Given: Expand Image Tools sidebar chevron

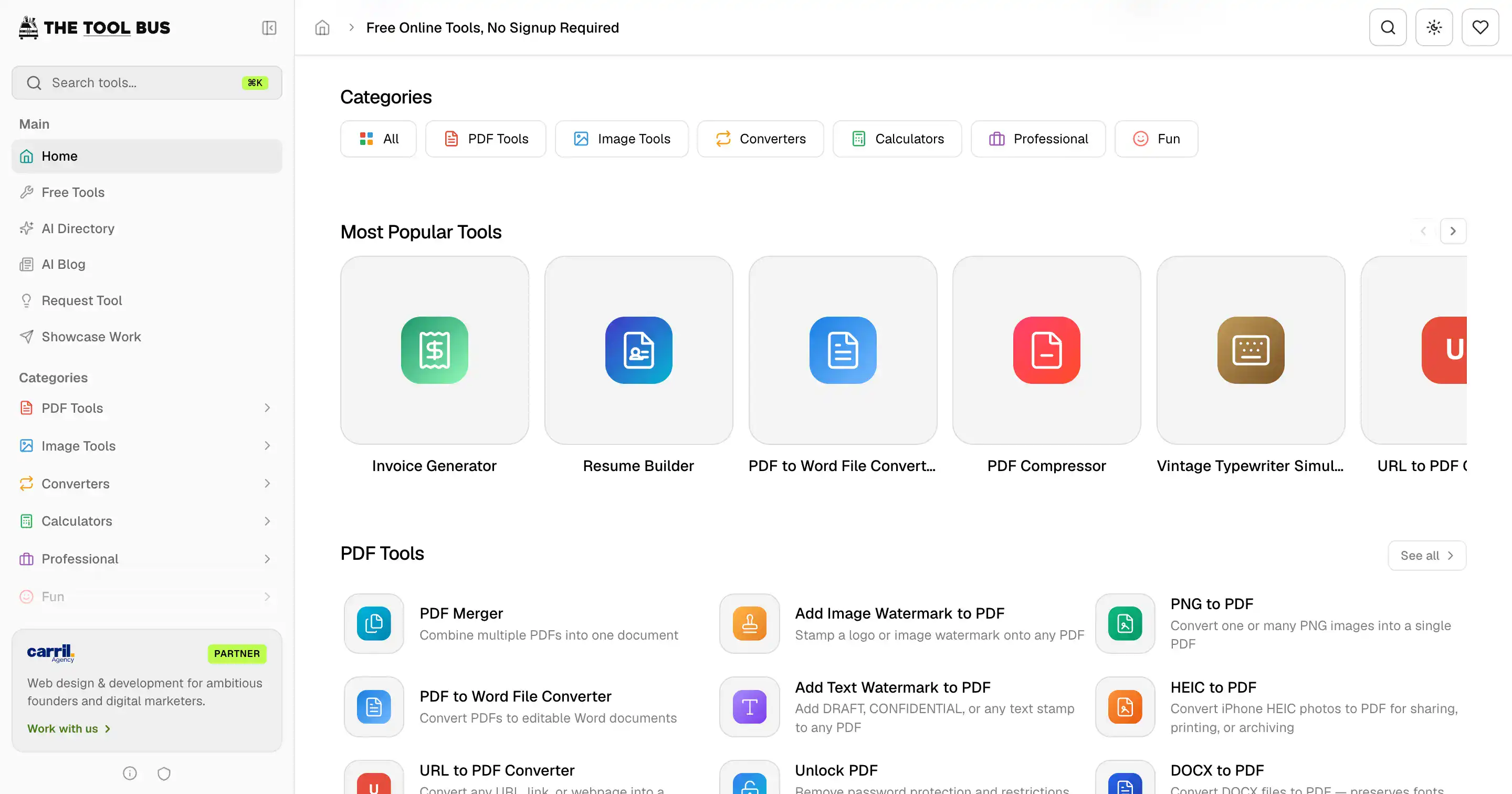Looking at the screenshot, I should pyautogui.click(x=267, y=446).
